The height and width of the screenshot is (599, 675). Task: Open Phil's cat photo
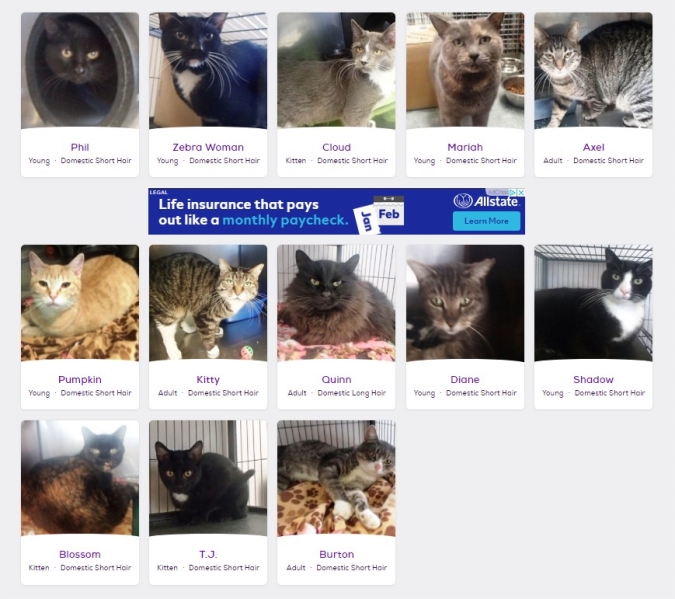pos(80,71)
